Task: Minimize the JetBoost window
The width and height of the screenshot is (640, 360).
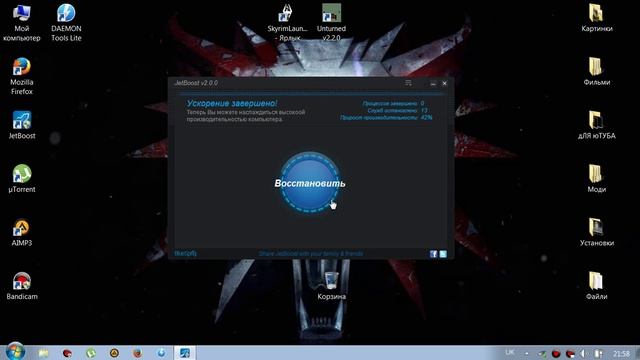Action: tap(433, 83)
